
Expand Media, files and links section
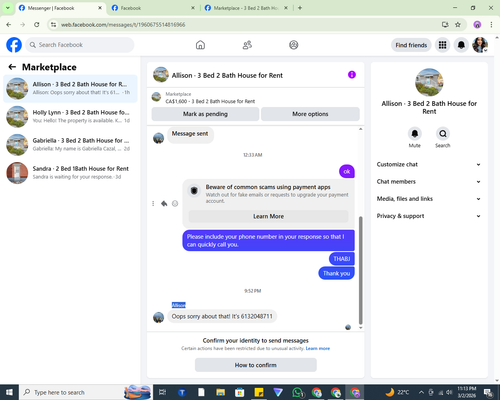click(x=429, y=199)
